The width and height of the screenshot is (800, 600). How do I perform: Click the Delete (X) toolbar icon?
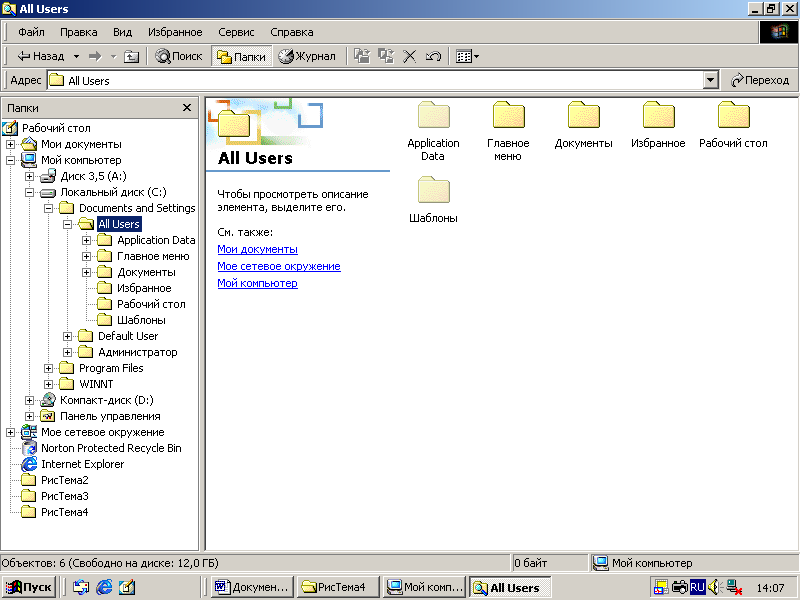pyautogui.click(x=409, y=56)
